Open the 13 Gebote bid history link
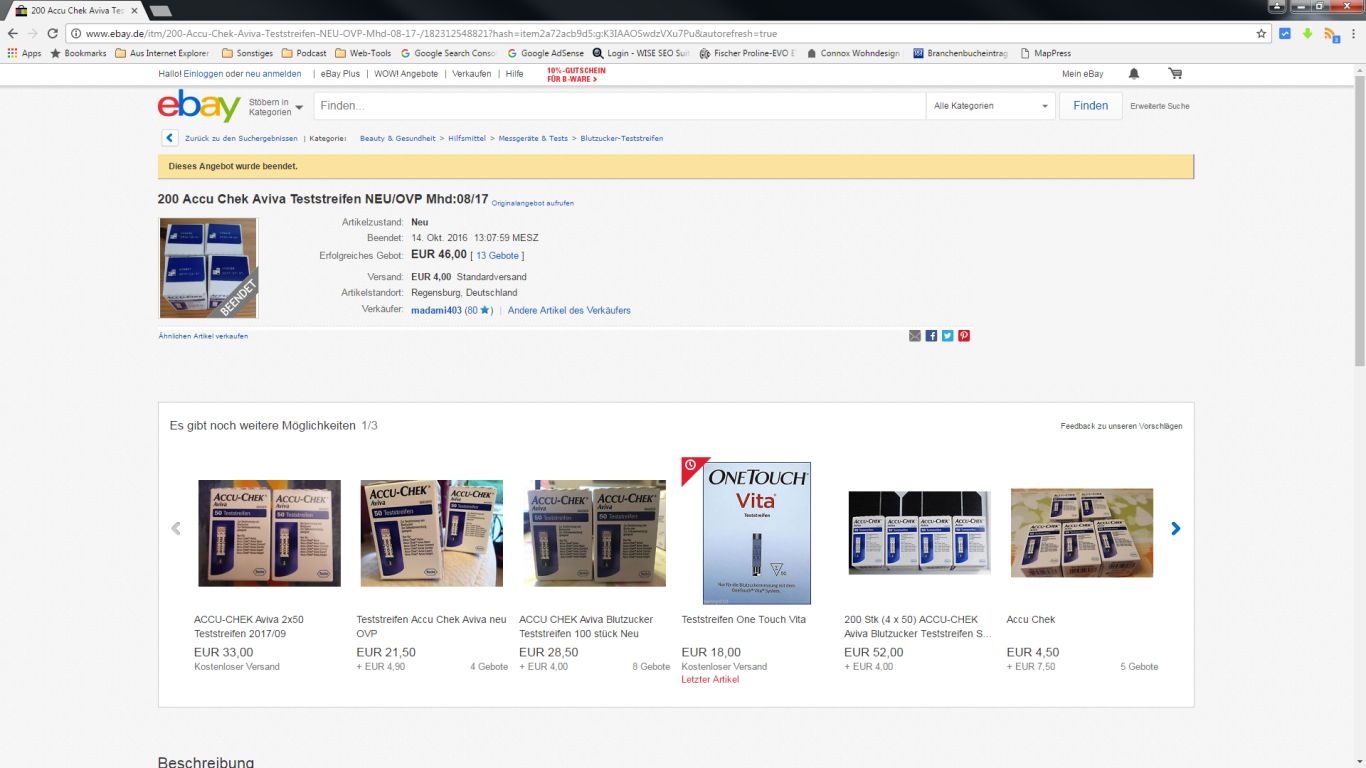The image size is (1366, 768). [x=497, y=256]
